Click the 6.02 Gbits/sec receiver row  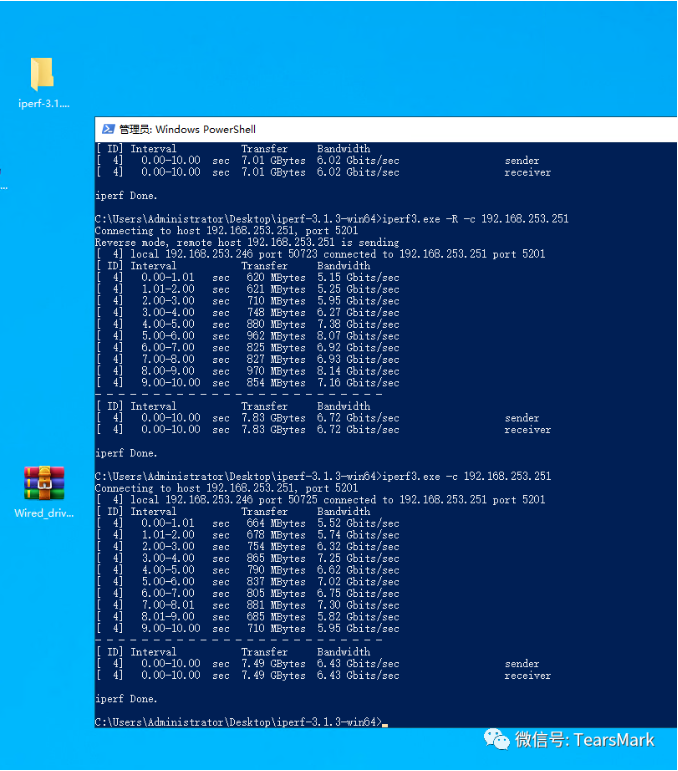click(324, 173)
